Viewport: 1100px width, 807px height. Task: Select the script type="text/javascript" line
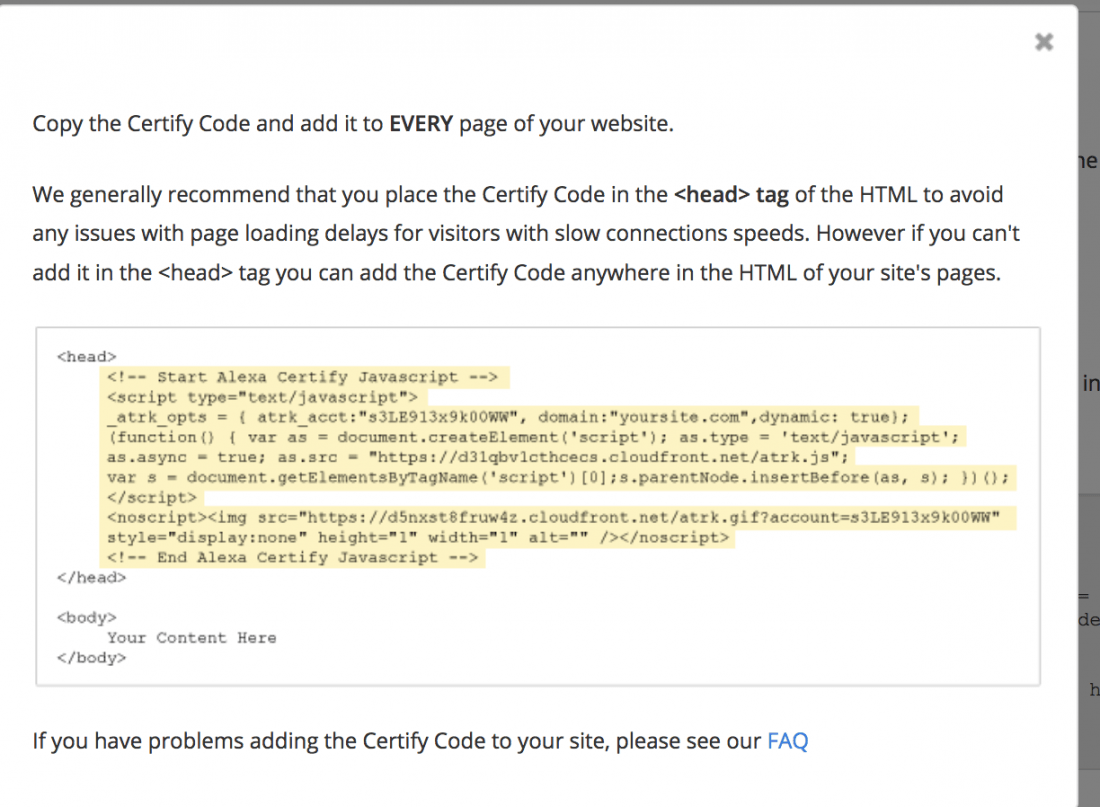coord(262,397)
